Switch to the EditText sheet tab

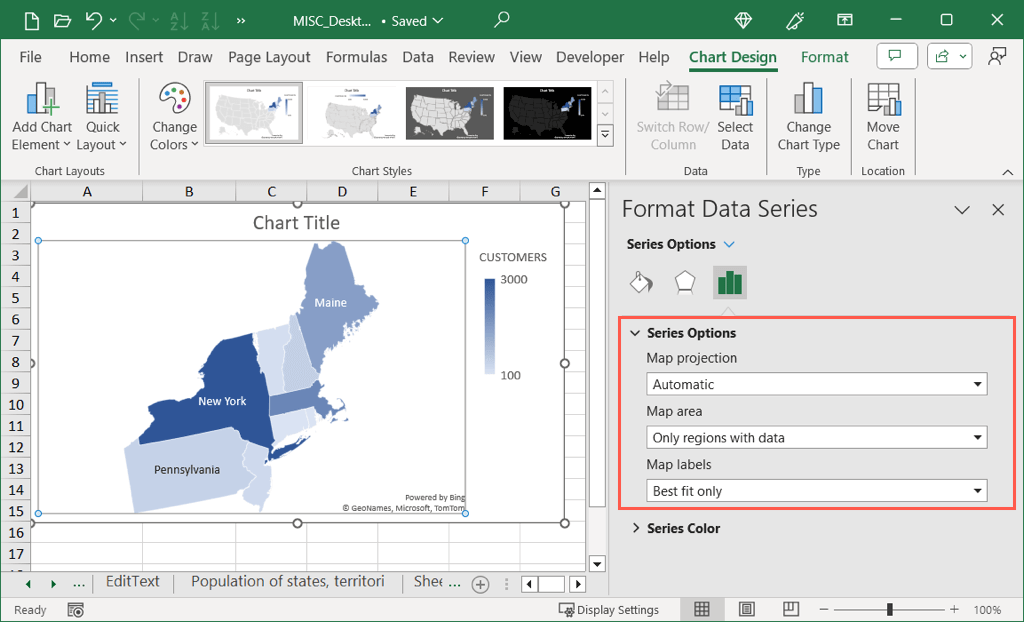click(132, 582)
